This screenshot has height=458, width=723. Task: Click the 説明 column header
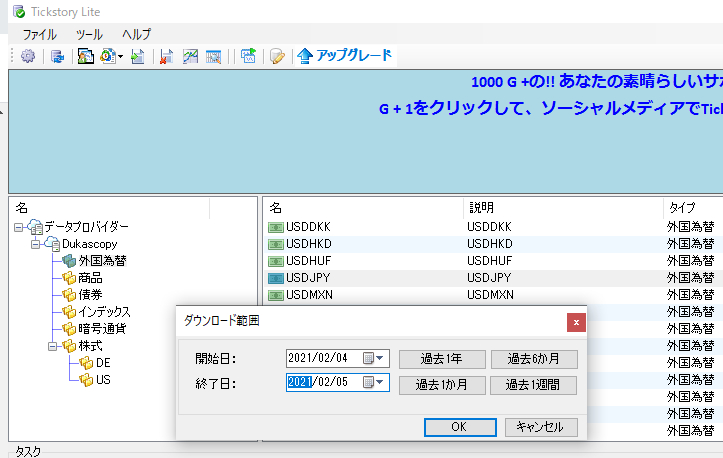click(480, 207)
